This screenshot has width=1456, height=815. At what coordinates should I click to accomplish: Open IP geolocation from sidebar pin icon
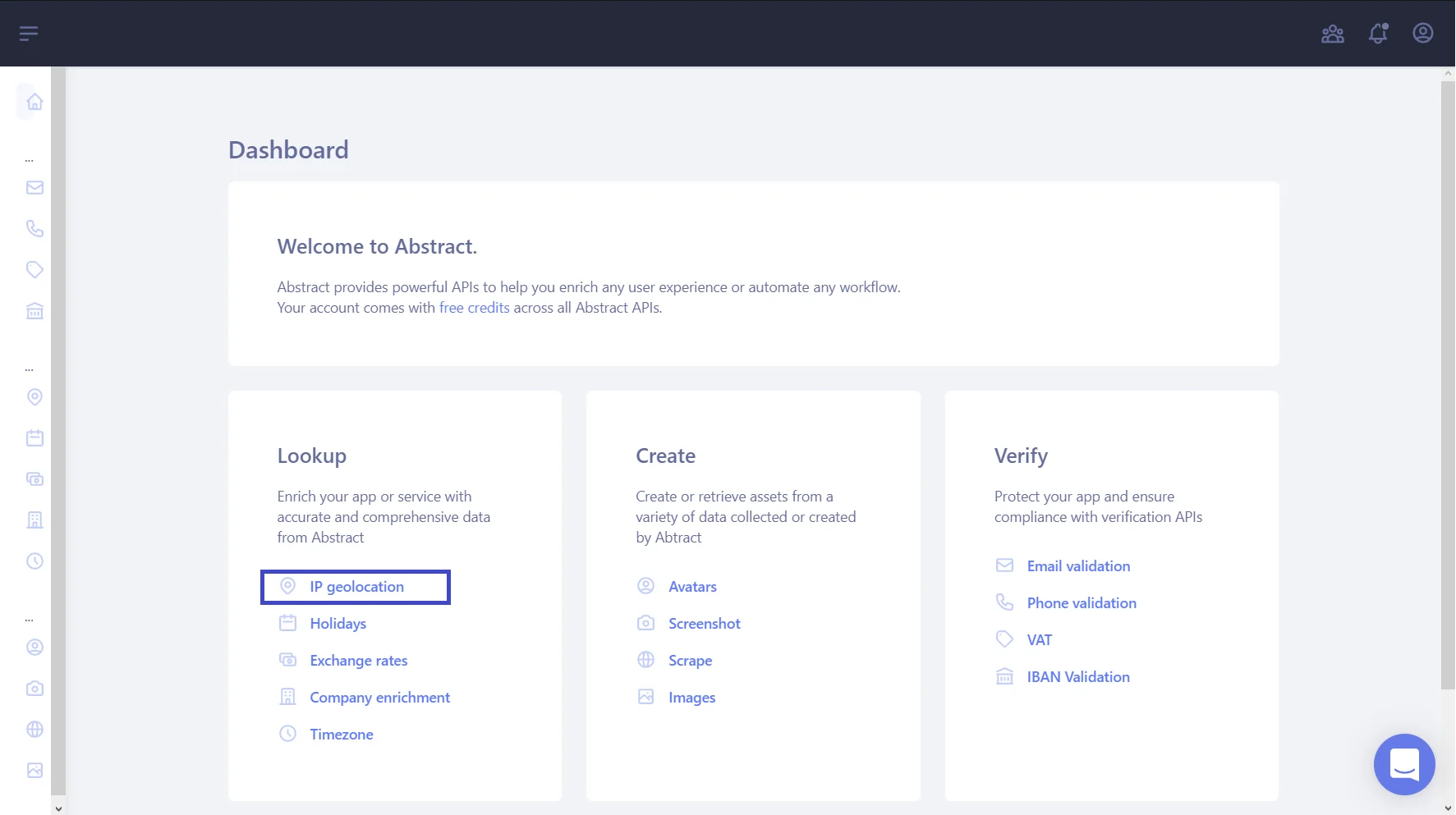[x=34, y=397]
